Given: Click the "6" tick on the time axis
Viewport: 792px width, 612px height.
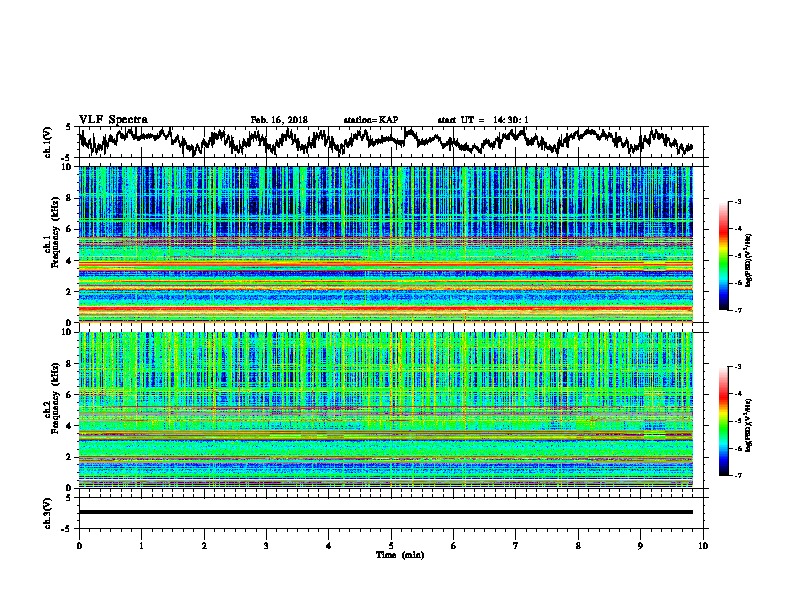Looking at the screenshot, I should [x=453, y=546].
